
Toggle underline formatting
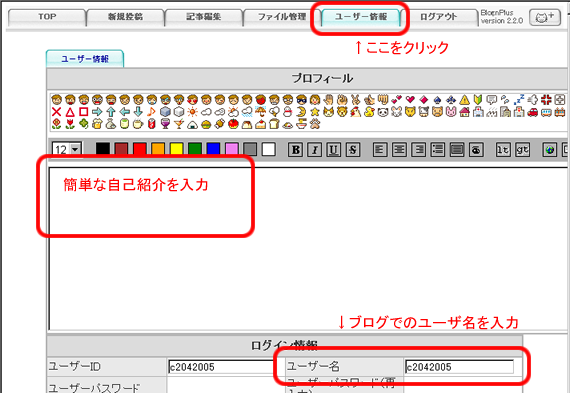pyautogui.click(x=334, y=149)
